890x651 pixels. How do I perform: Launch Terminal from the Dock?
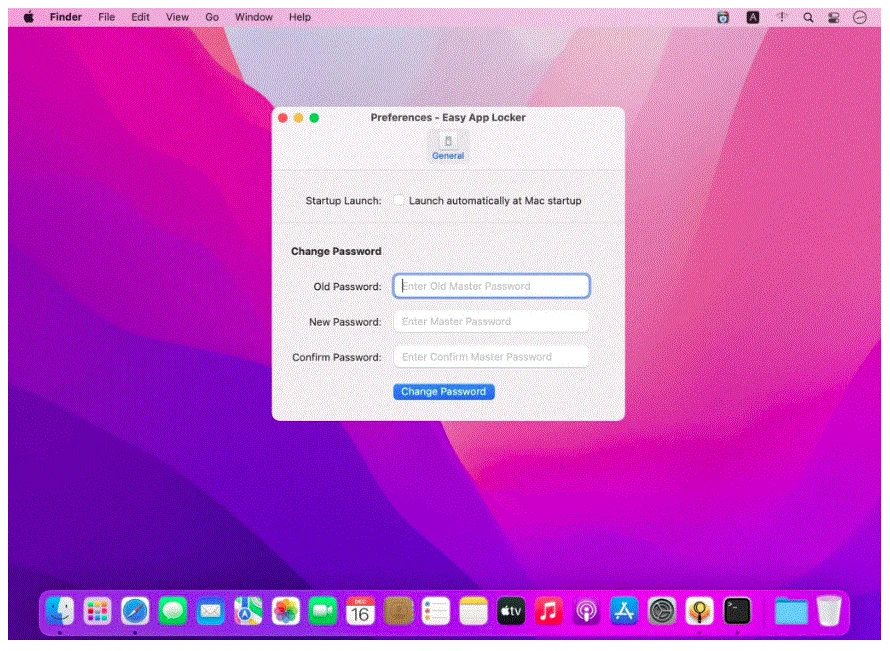[x=737, y=612]
